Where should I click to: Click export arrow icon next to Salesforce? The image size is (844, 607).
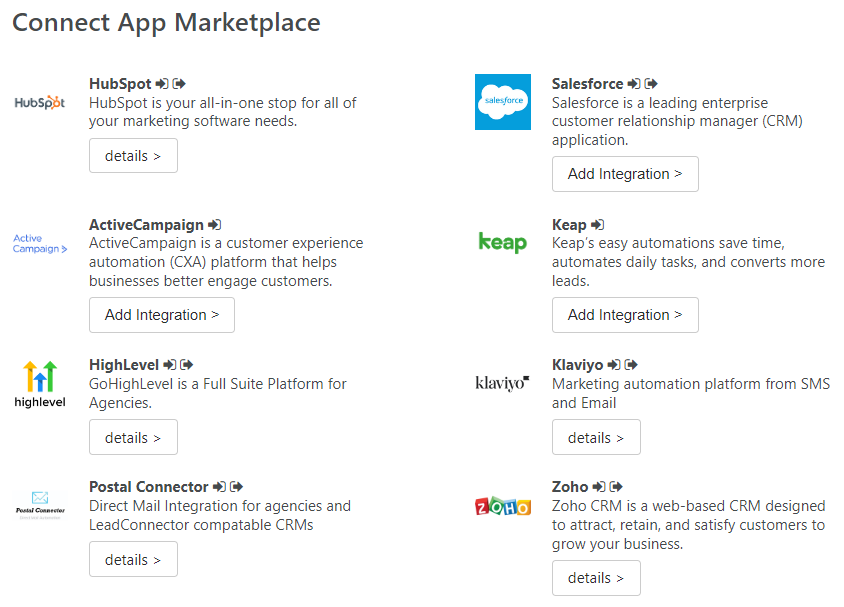coord(651,84)
